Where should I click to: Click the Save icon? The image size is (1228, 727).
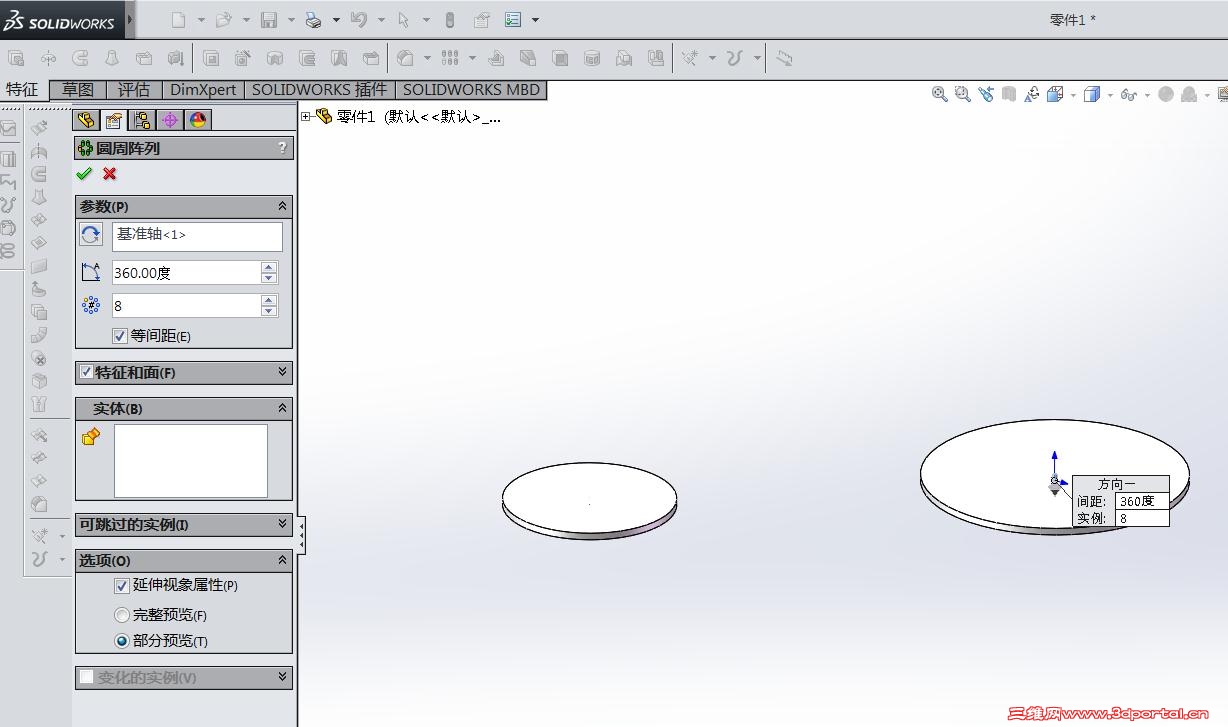tap(268, 19)
